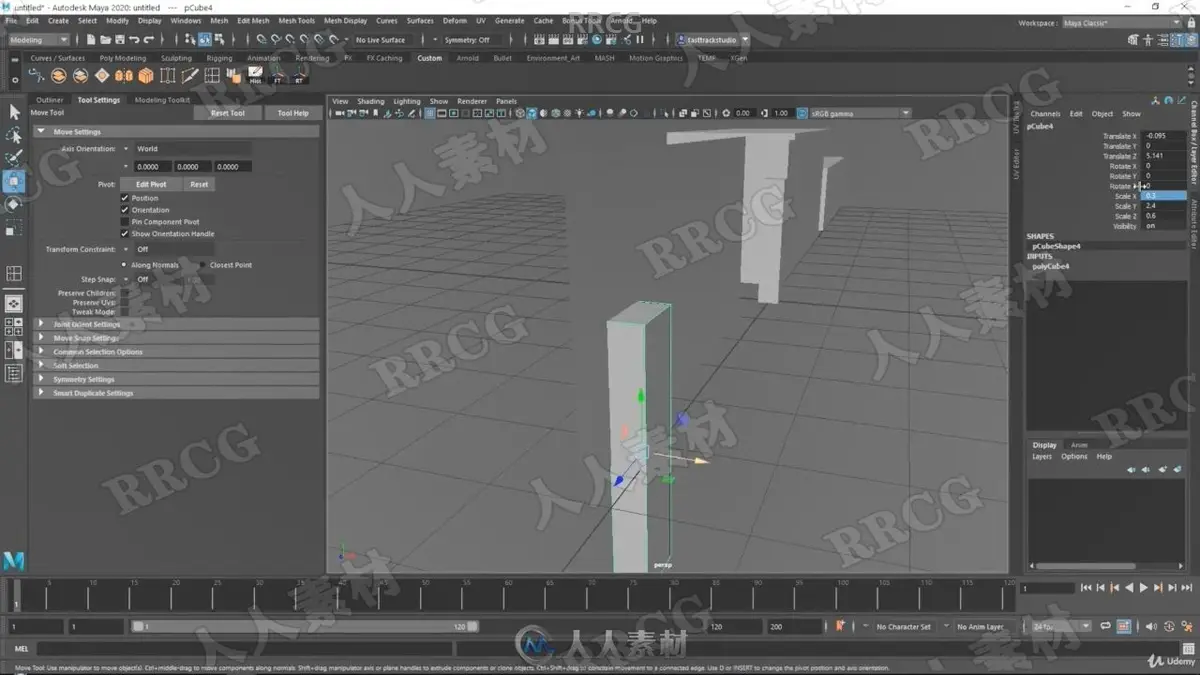Click the Redo arrow icon
Viewport: 1200px width, 675px height.
tap(148, 40)
